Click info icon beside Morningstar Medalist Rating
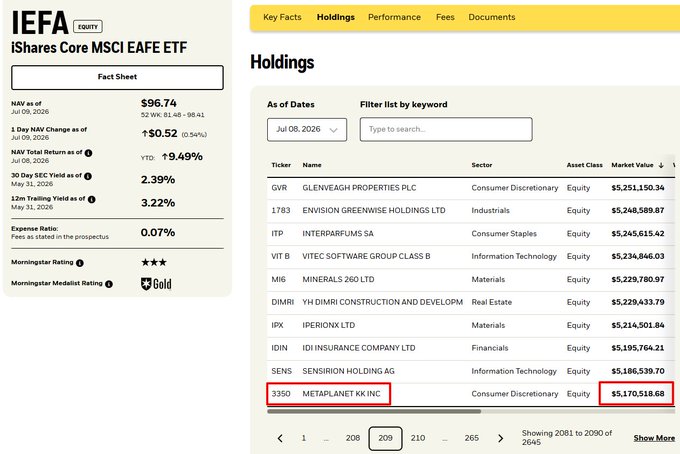The width and height of the screenshot is (680, 454). 109,284
